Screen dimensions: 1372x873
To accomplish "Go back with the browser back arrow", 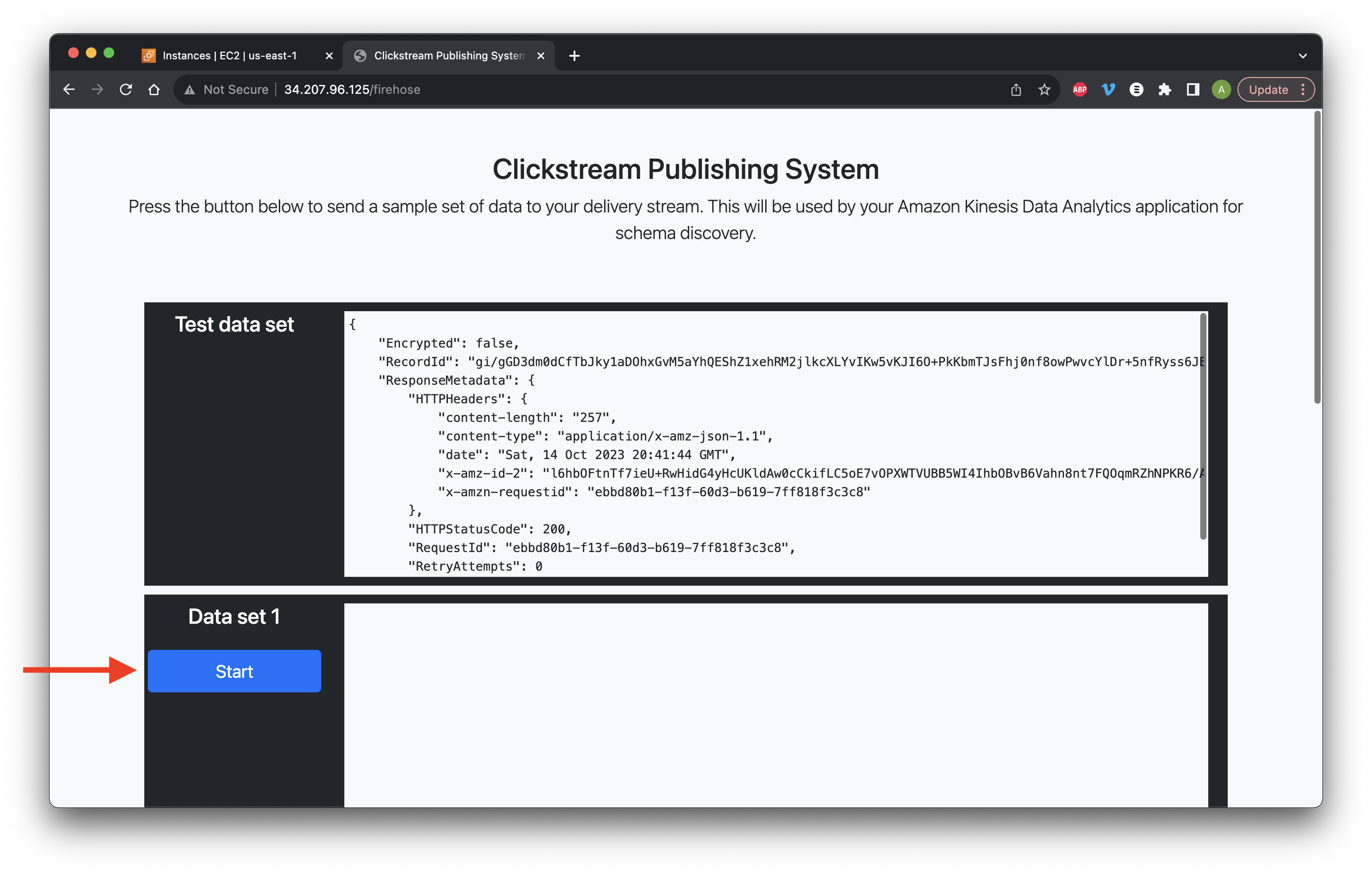I will pyautogui.click(x=69, y=89).
